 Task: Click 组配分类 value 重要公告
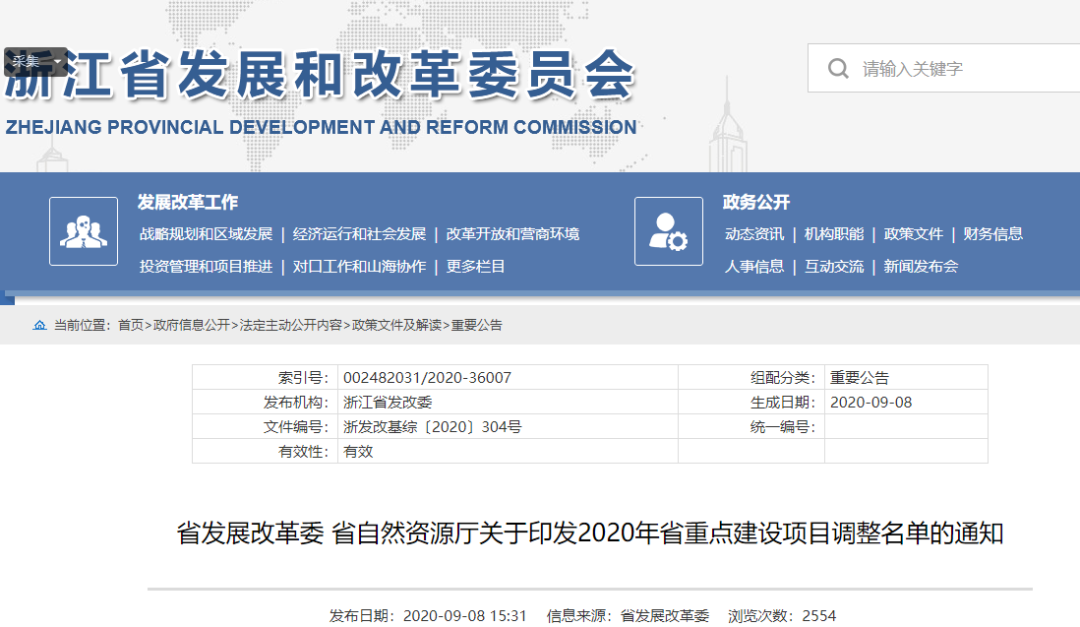pyautogui.click(x=859, y=378)
